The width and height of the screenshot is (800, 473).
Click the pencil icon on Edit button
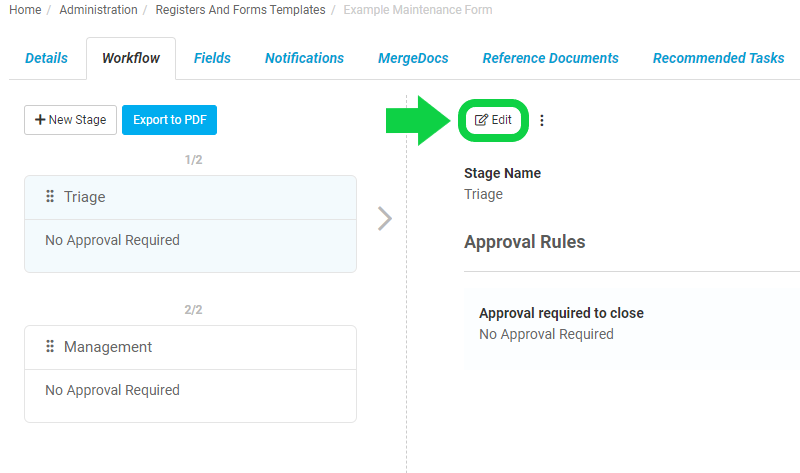tap(481, 120)
